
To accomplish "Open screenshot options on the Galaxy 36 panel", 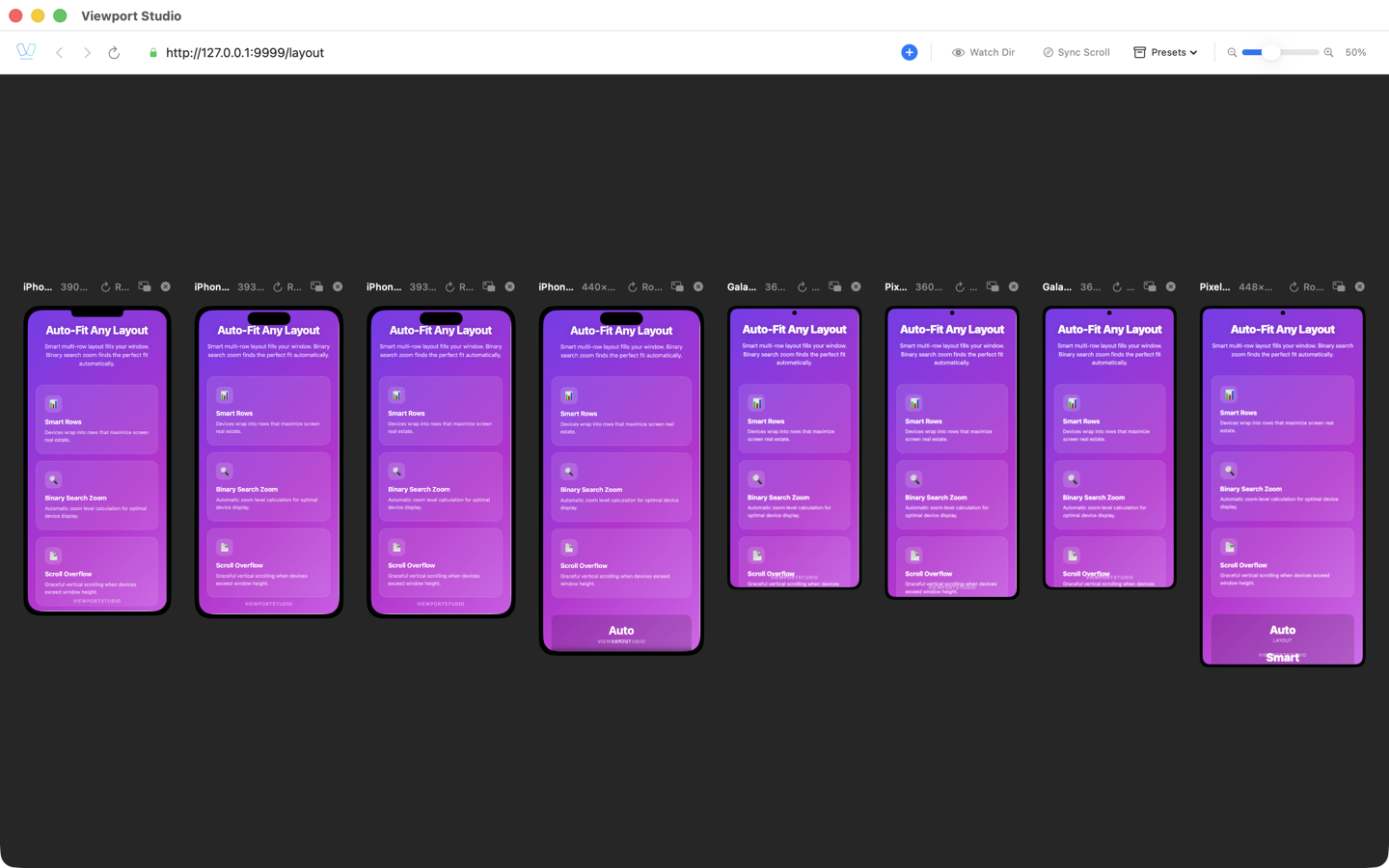I will click(835, 286).
